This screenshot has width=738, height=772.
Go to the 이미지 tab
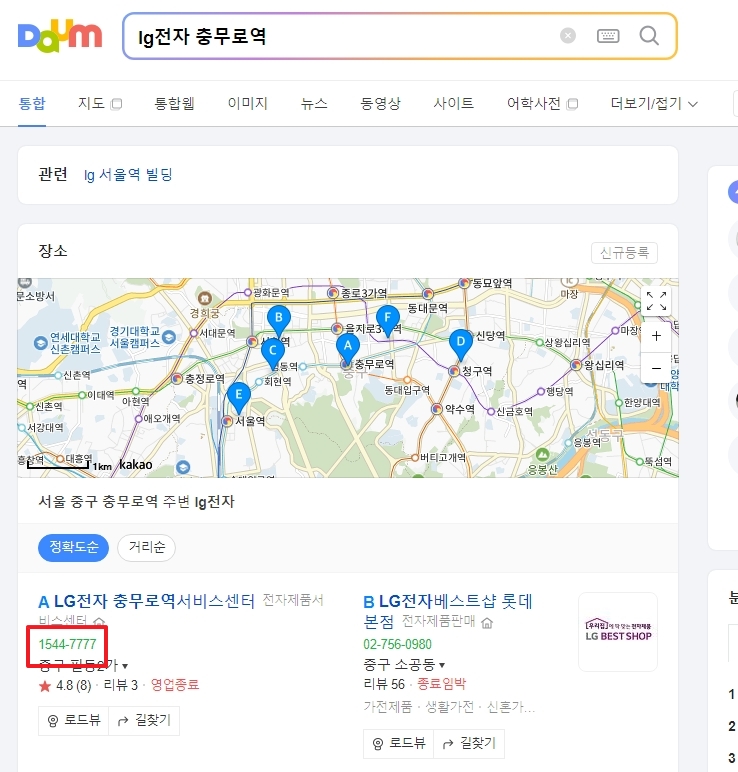pos(248,103)
